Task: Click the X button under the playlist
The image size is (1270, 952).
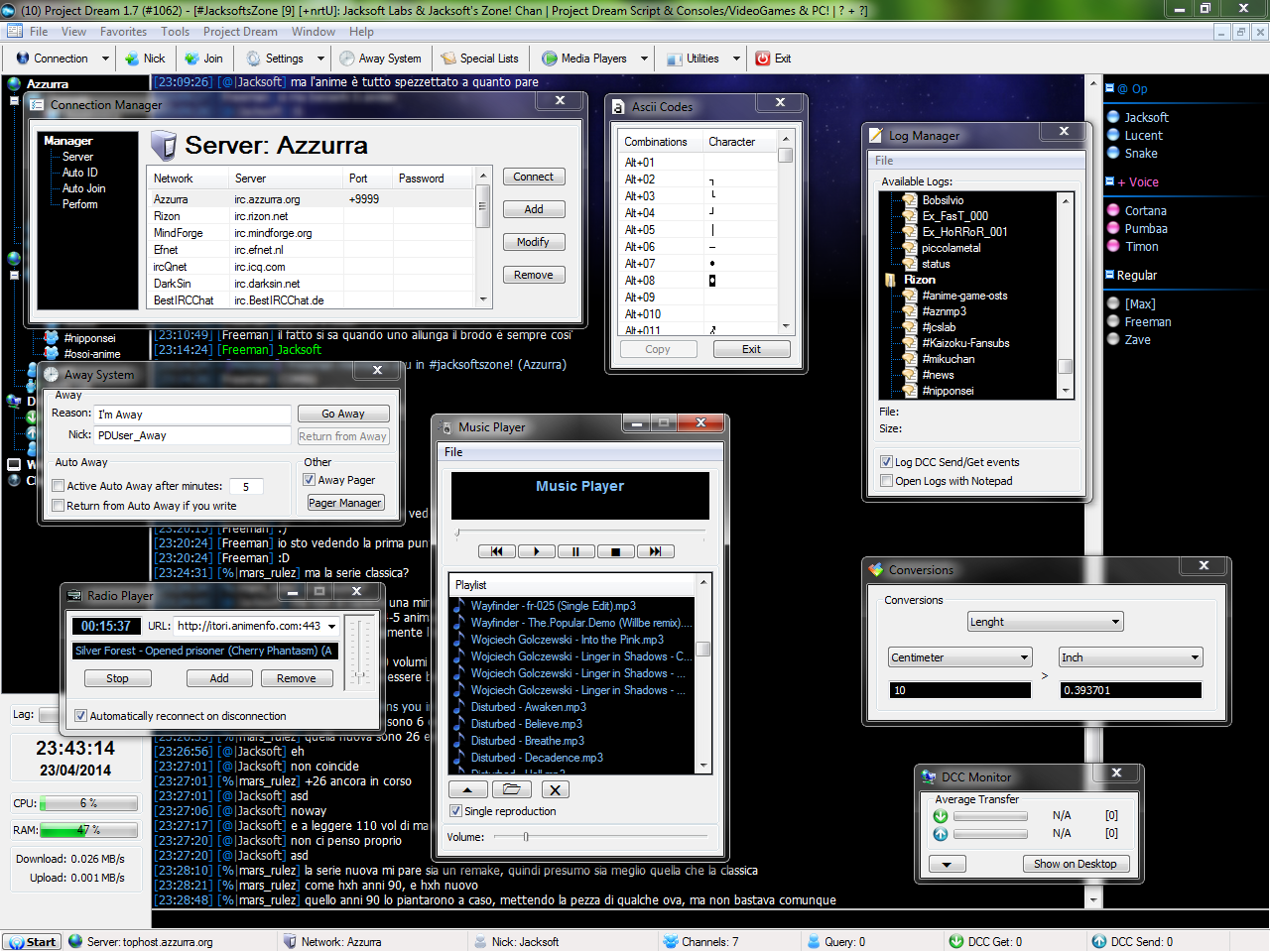Action: [x=555, y=789]
